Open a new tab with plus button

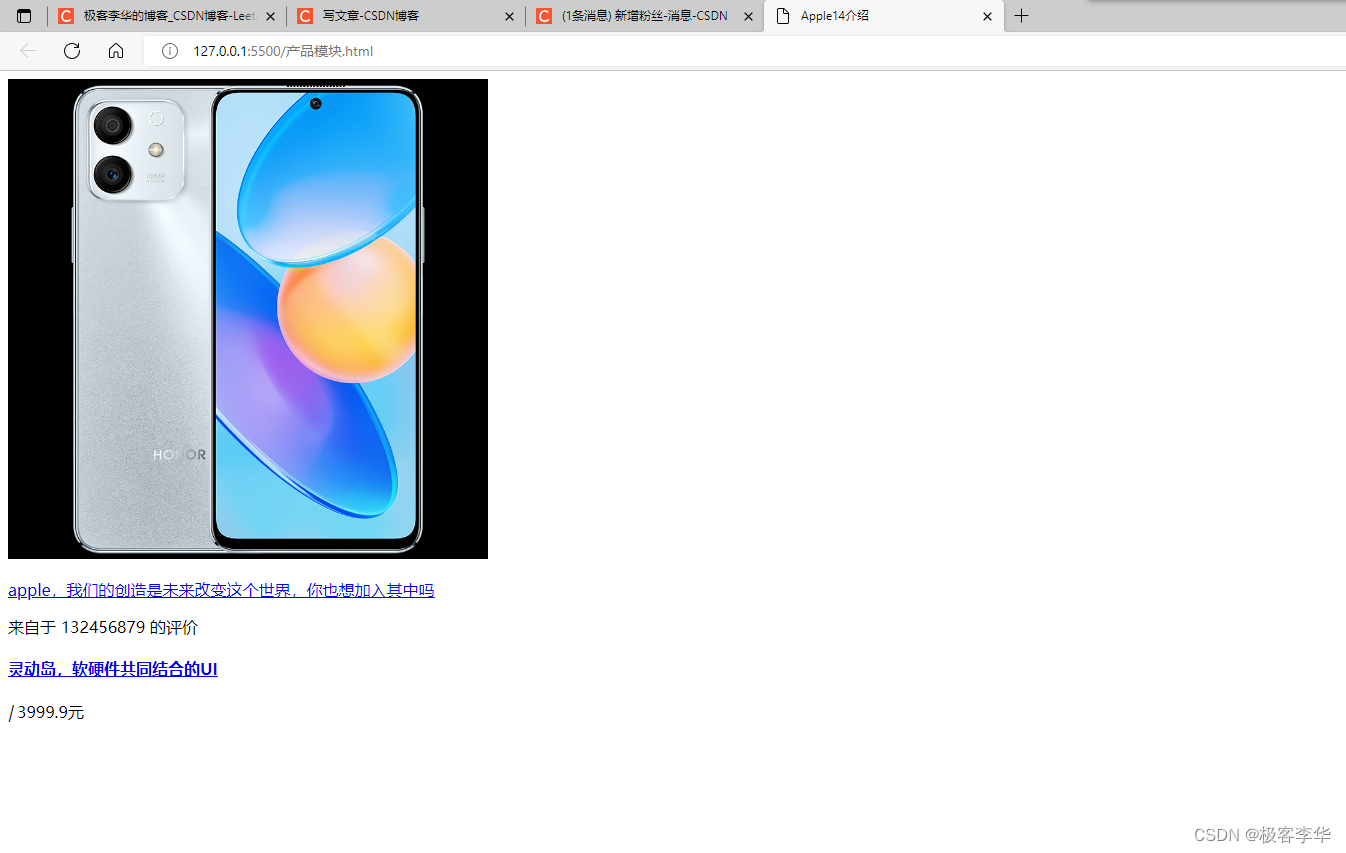[x=1021, y=16]
